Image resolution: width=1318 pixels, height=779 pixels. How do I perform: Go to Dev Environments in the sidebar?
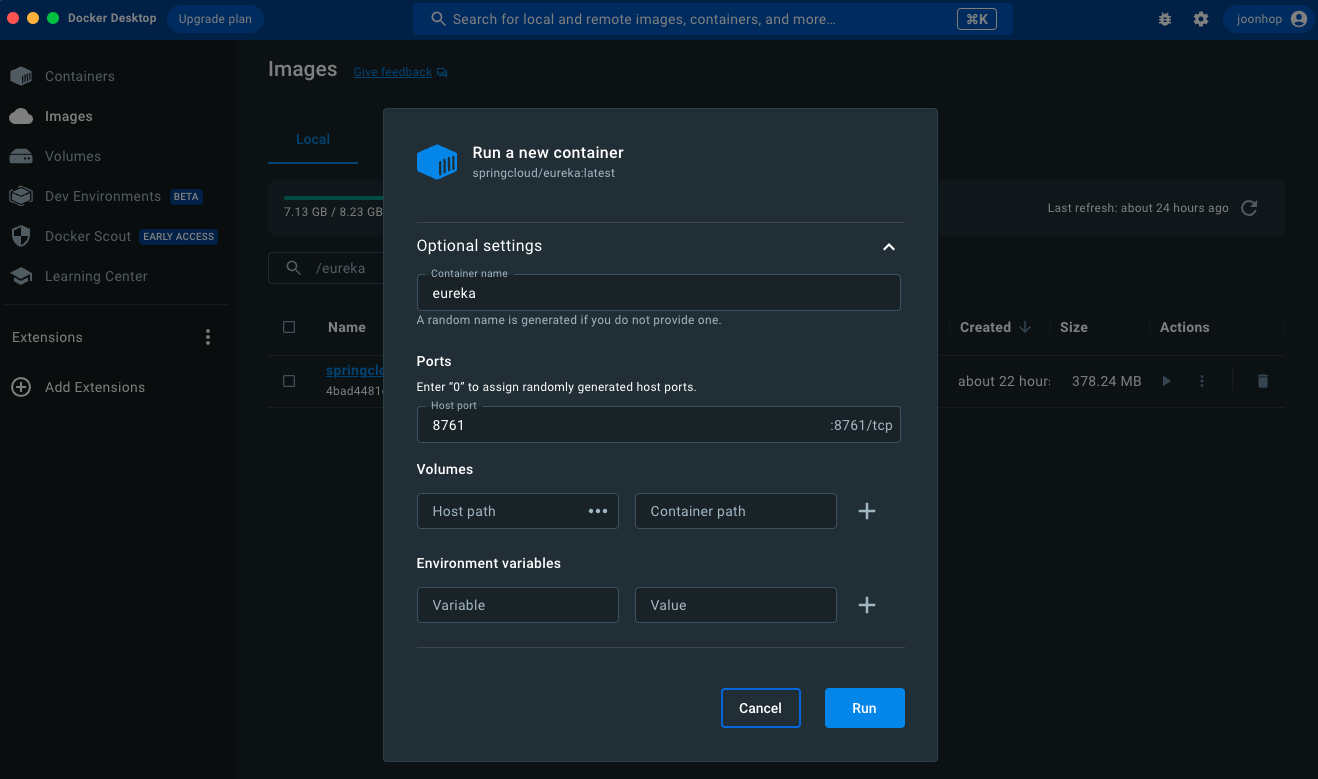click(x=103, y=196)
